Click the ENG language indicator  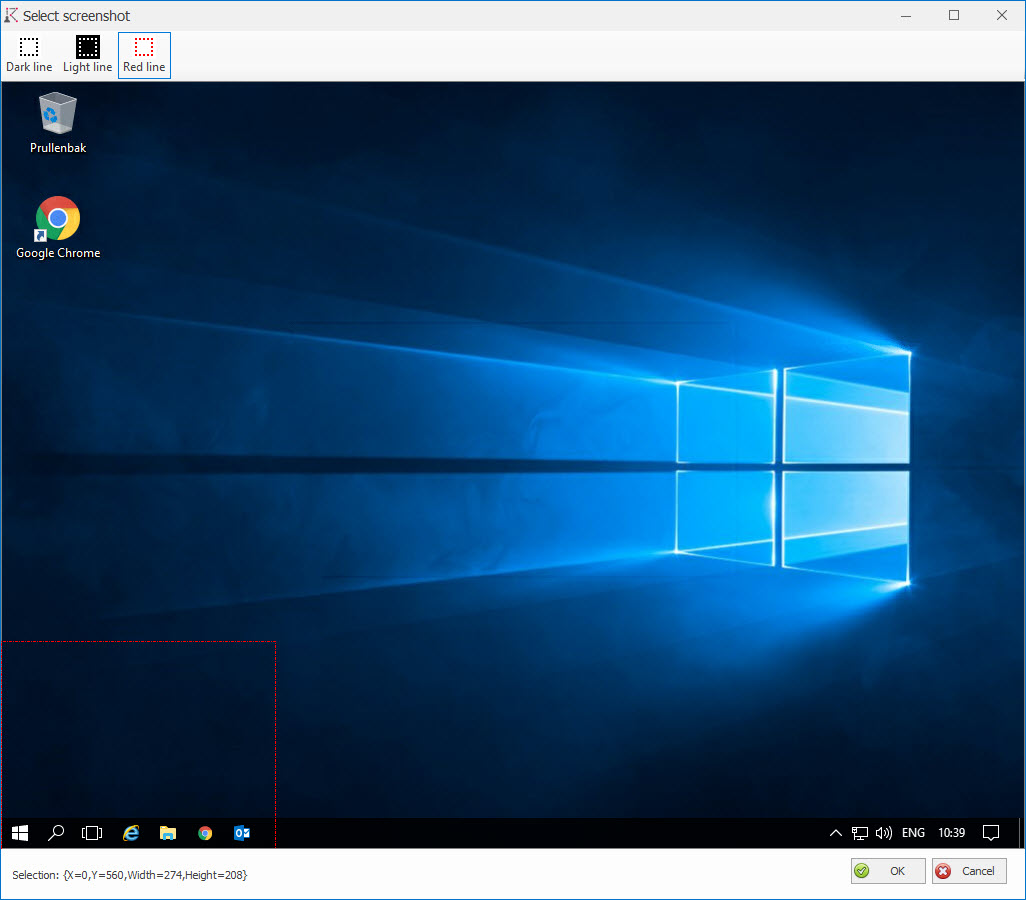click(x=913, y=833)
